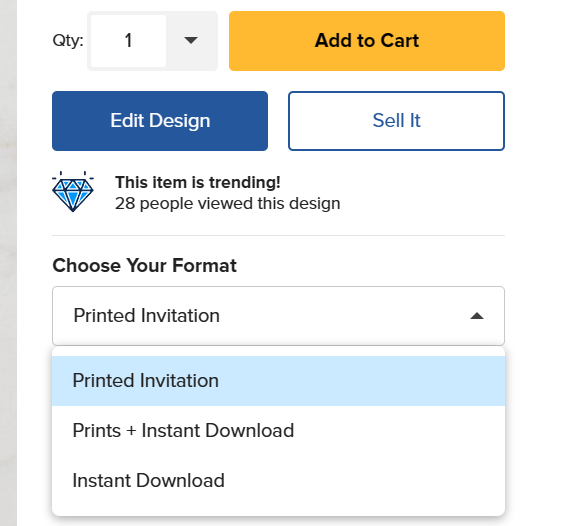Click the blue diamond trending icon
Screen dimensions: 569x526
point(73,192)
